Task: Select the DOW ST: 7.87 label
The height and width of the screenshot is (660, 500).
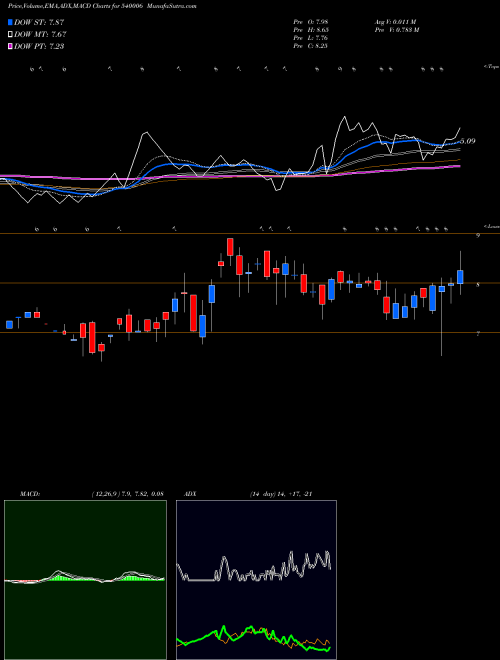Action: [39, 22]
